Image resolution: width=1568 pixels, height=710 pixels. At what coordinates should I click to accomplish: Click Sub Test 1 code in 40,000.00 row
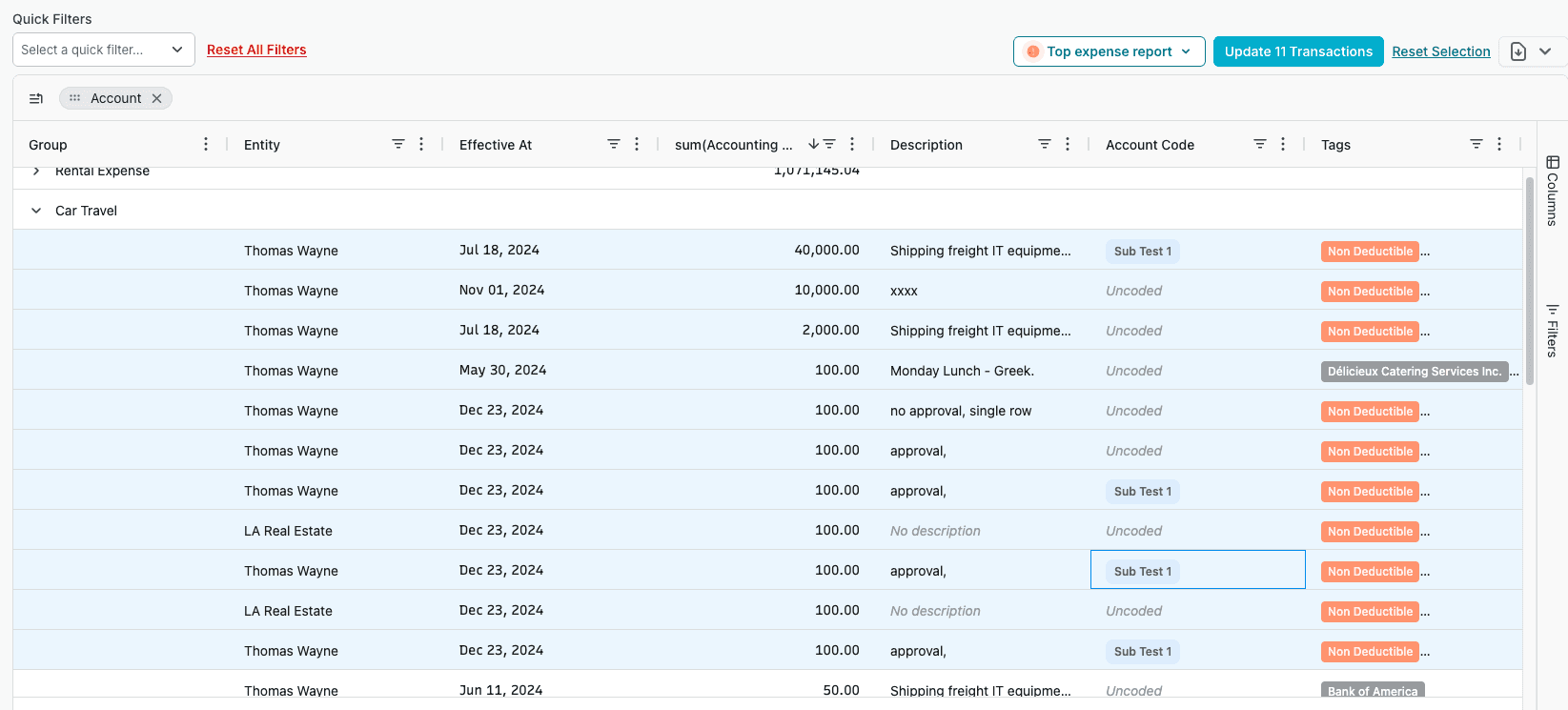coord(1143,252)
